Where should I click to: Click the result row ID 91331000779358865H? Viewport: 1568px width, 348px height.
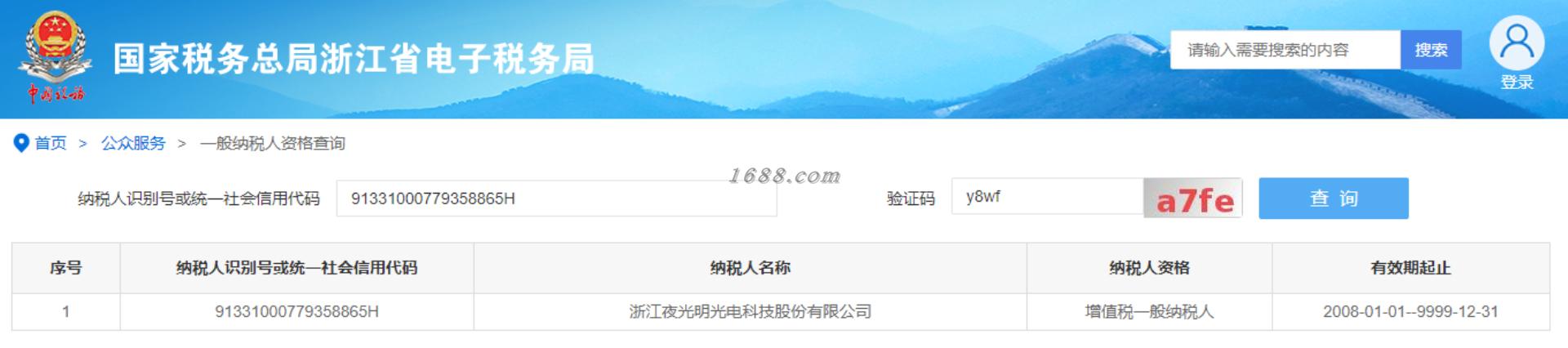point(296,312)
